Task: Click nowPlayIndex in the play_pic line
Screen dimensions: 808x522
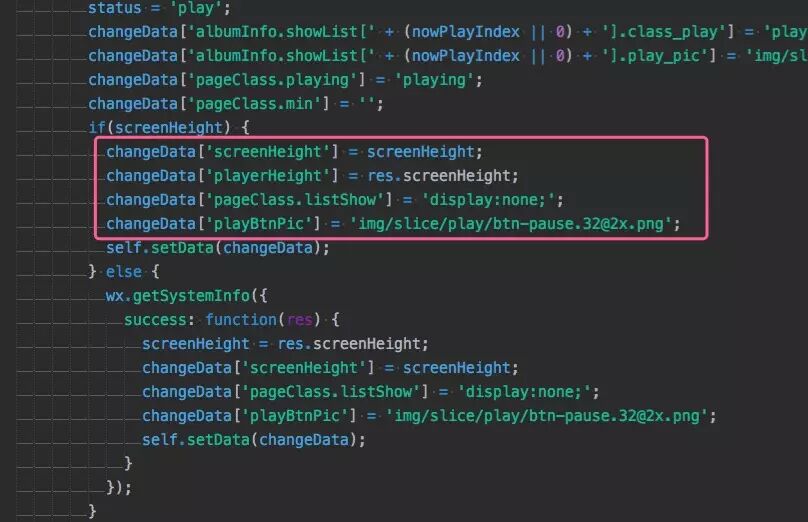Action: [x=465, y=56]
